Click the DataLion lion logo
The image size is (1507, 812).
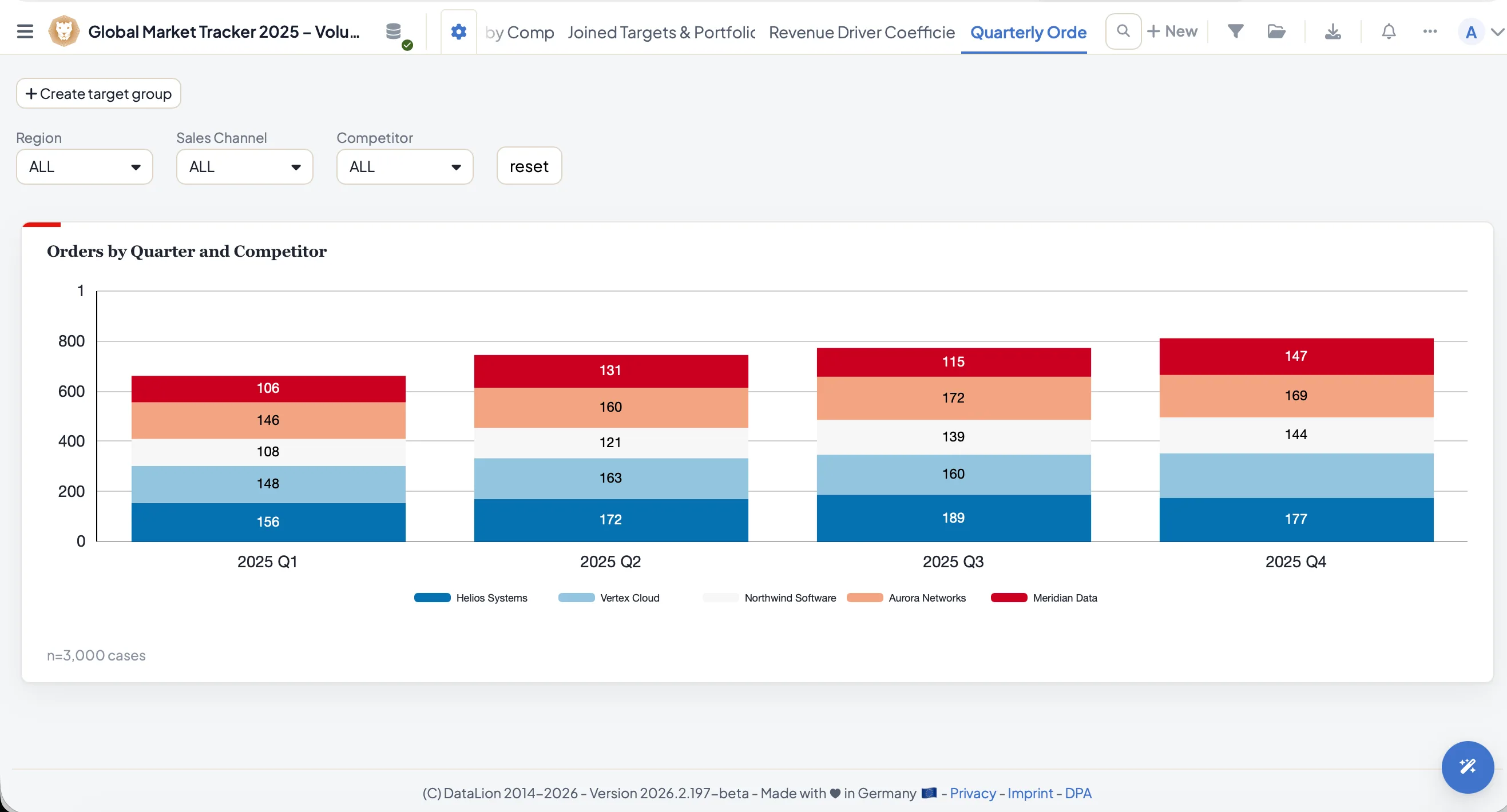coord(64,31)
